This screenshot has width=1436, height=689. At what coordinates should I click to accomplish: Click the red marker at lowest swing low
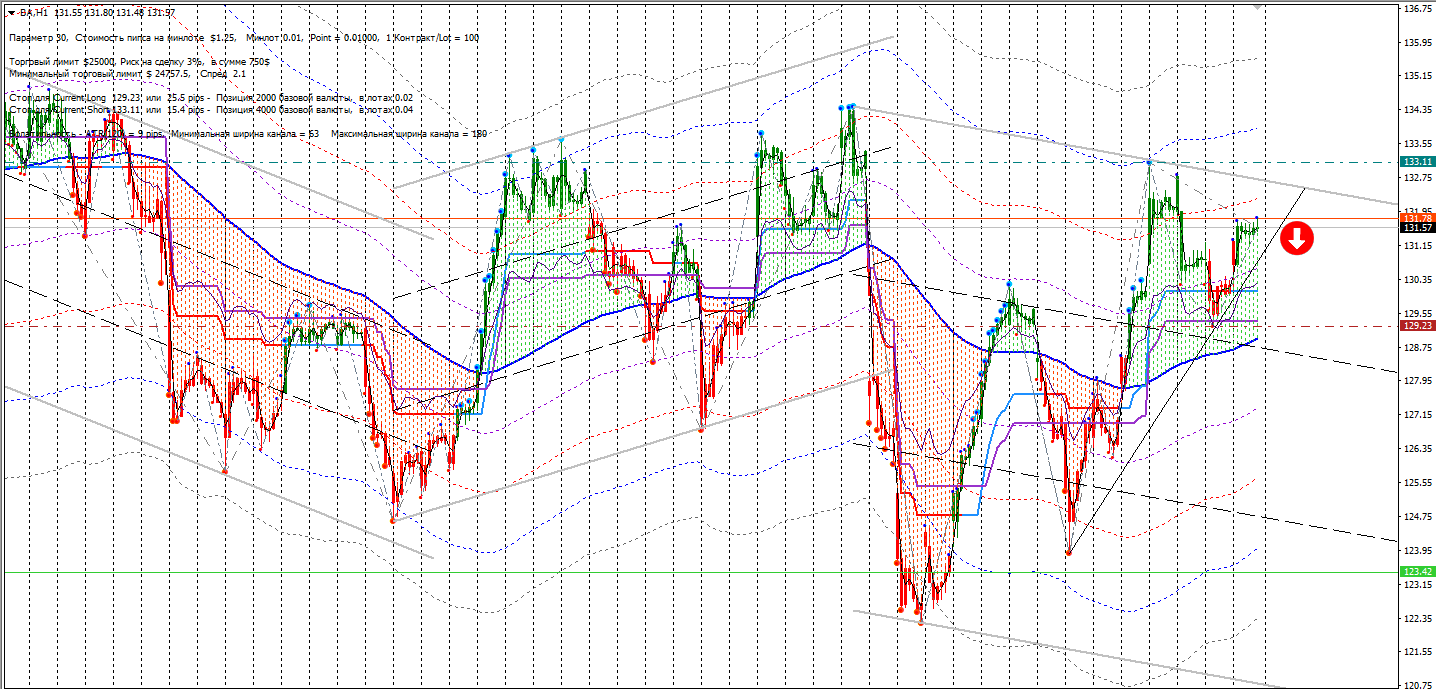[x=921, y=621]
